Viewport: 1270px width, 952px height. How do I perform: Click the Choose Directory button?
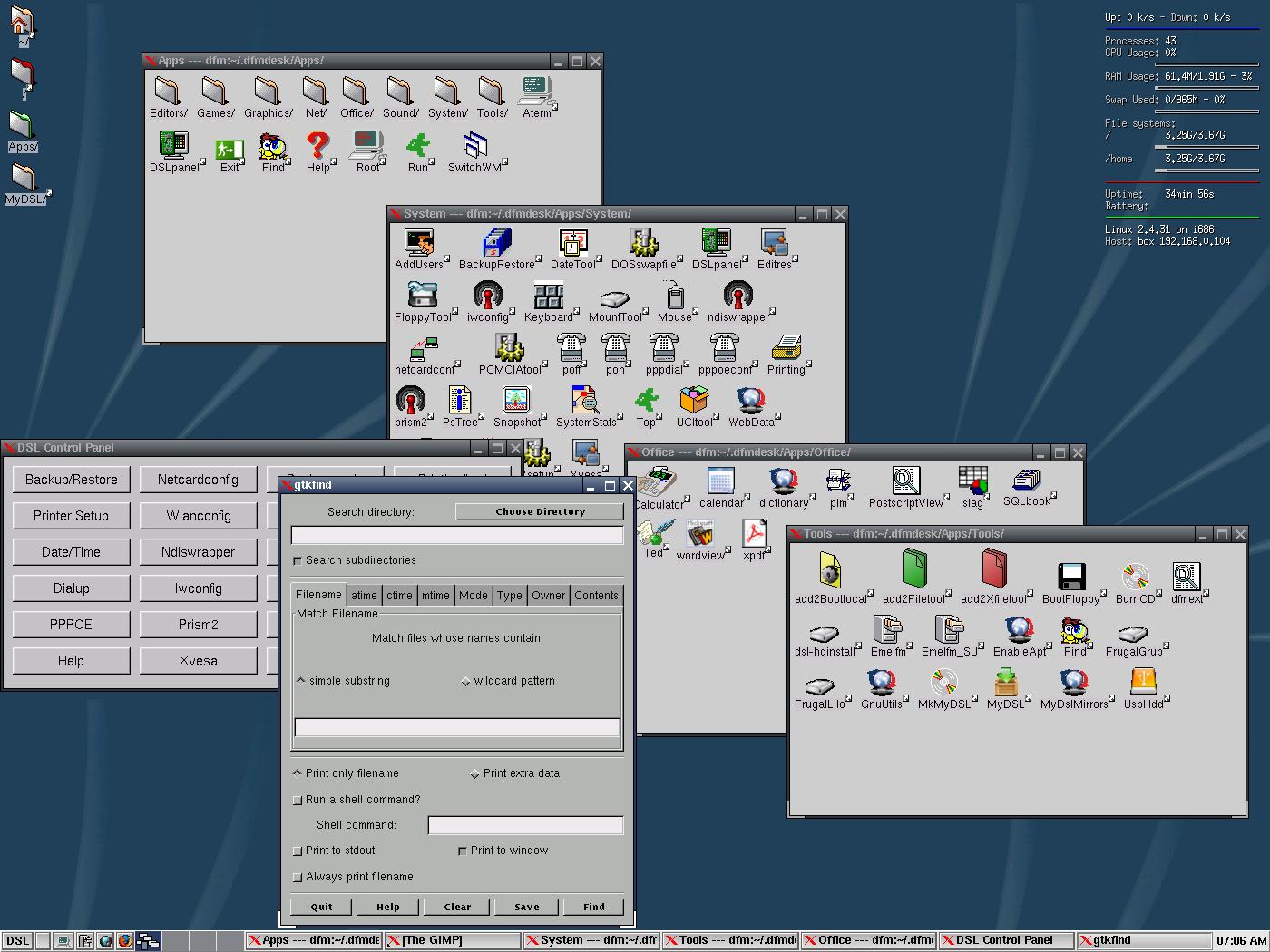point(540,512)
